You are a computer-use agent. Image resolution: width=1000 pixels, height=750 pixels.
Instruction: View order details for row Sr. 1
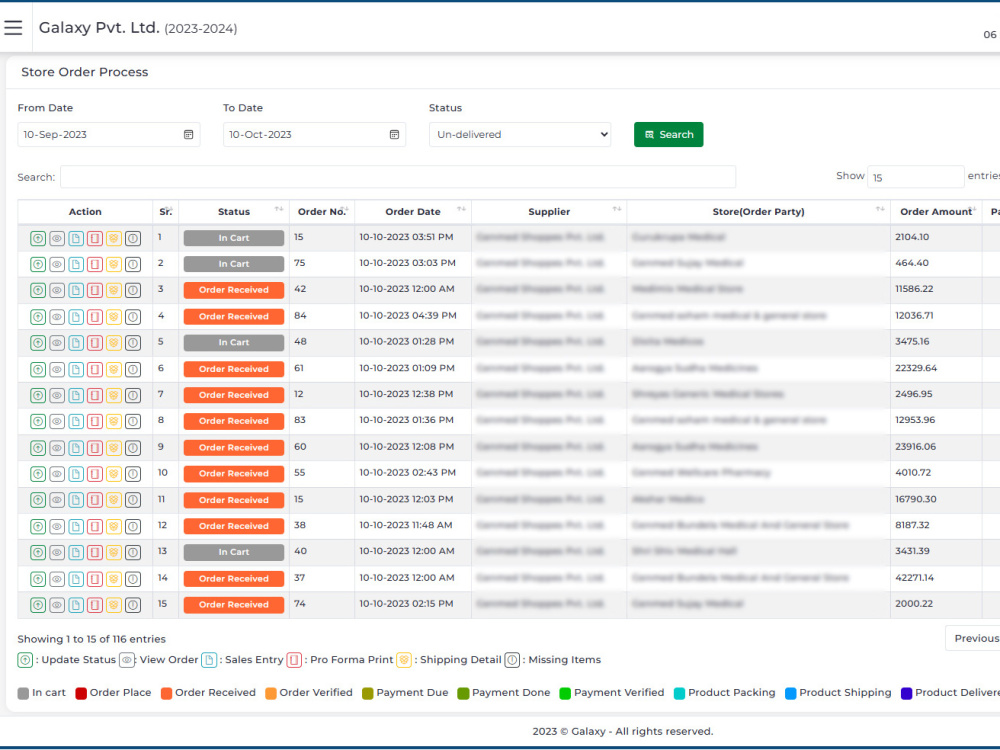(x=57, y=238)
